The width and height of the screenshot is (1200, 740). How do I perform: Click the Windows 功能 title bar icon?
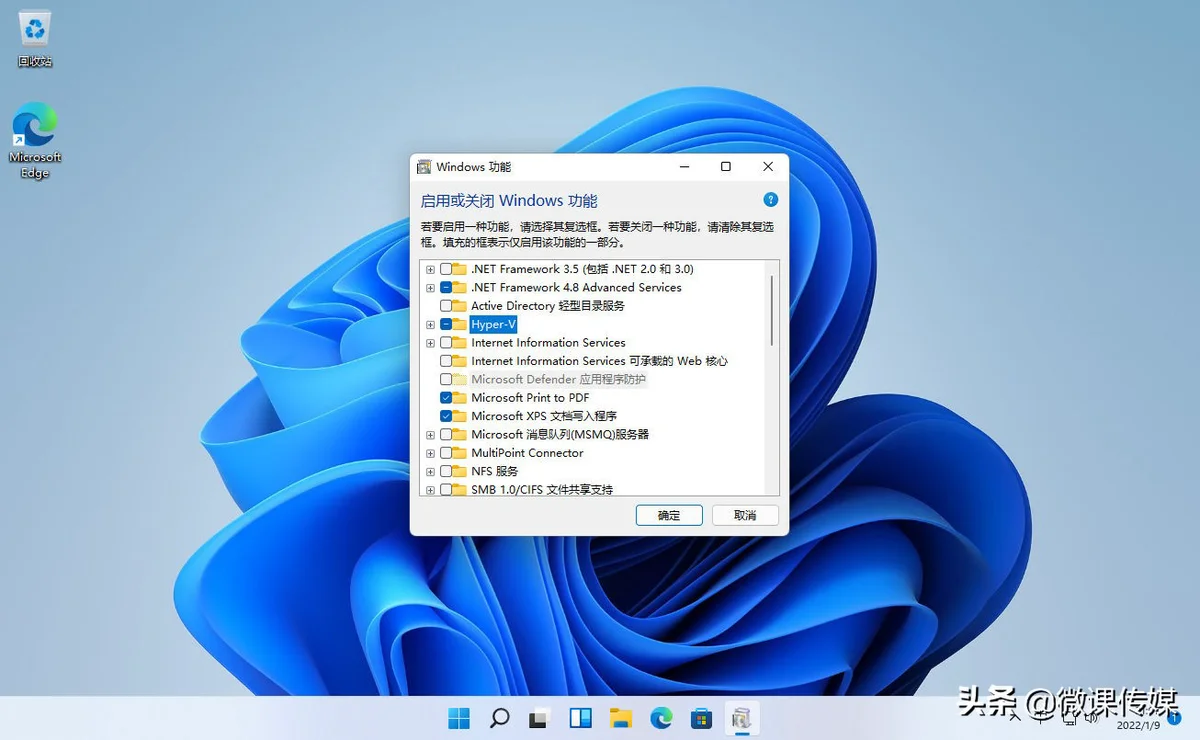[x=424, y=167]
